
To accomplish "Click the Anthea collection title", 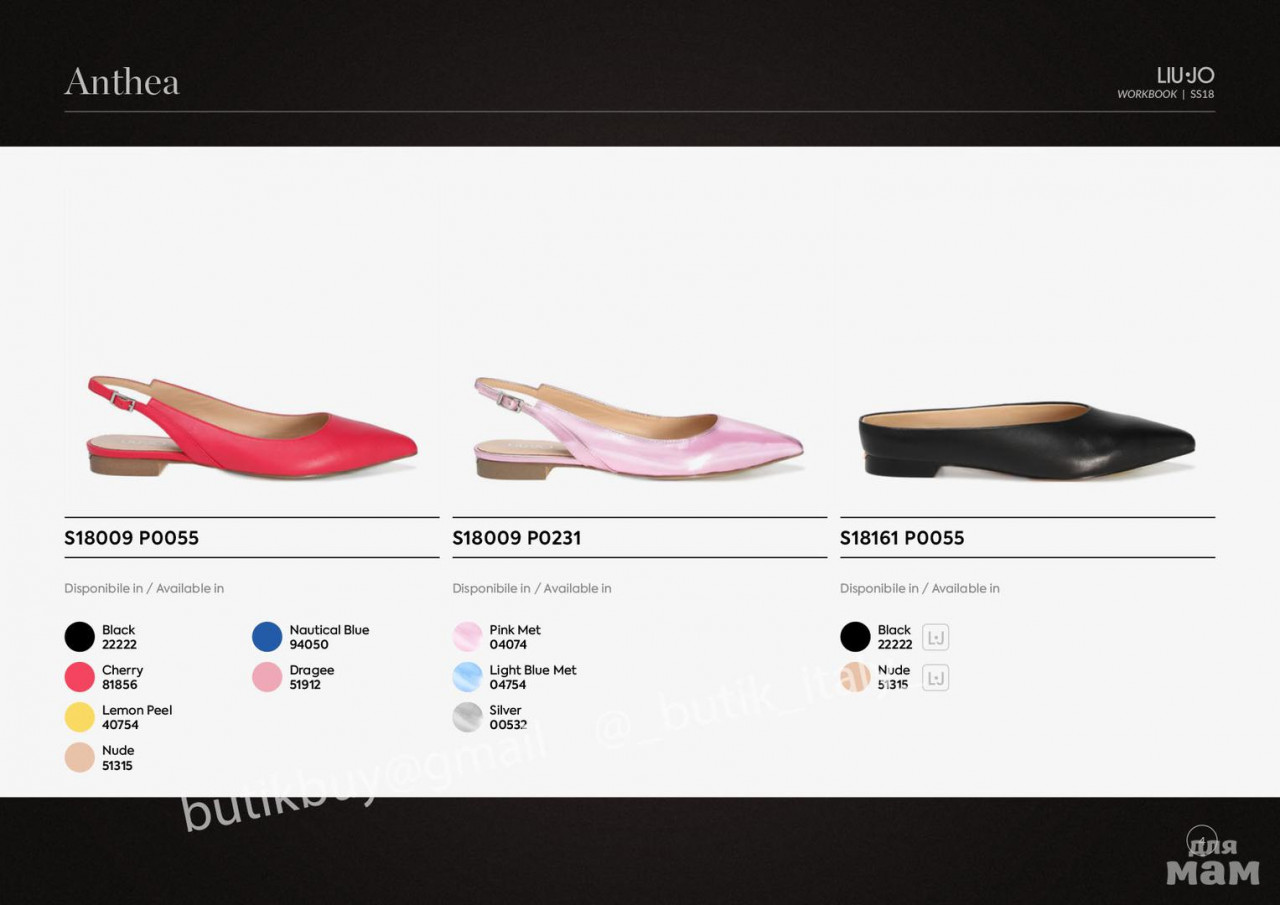I will [122, 82].
